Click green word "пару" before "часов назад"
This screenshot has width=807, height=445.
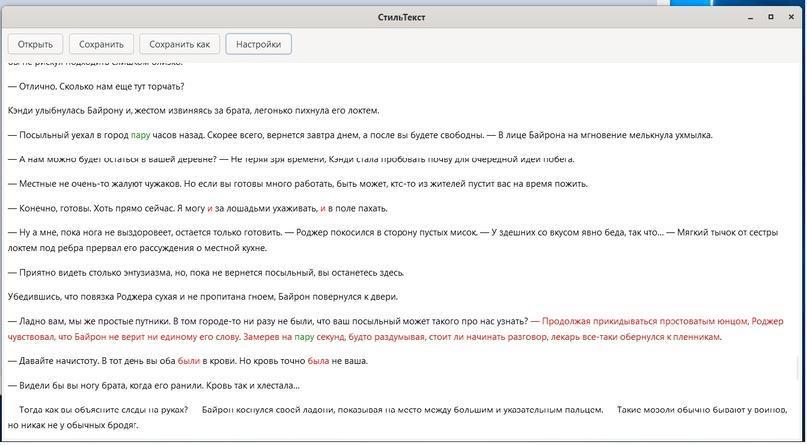(x=140, y=135)
